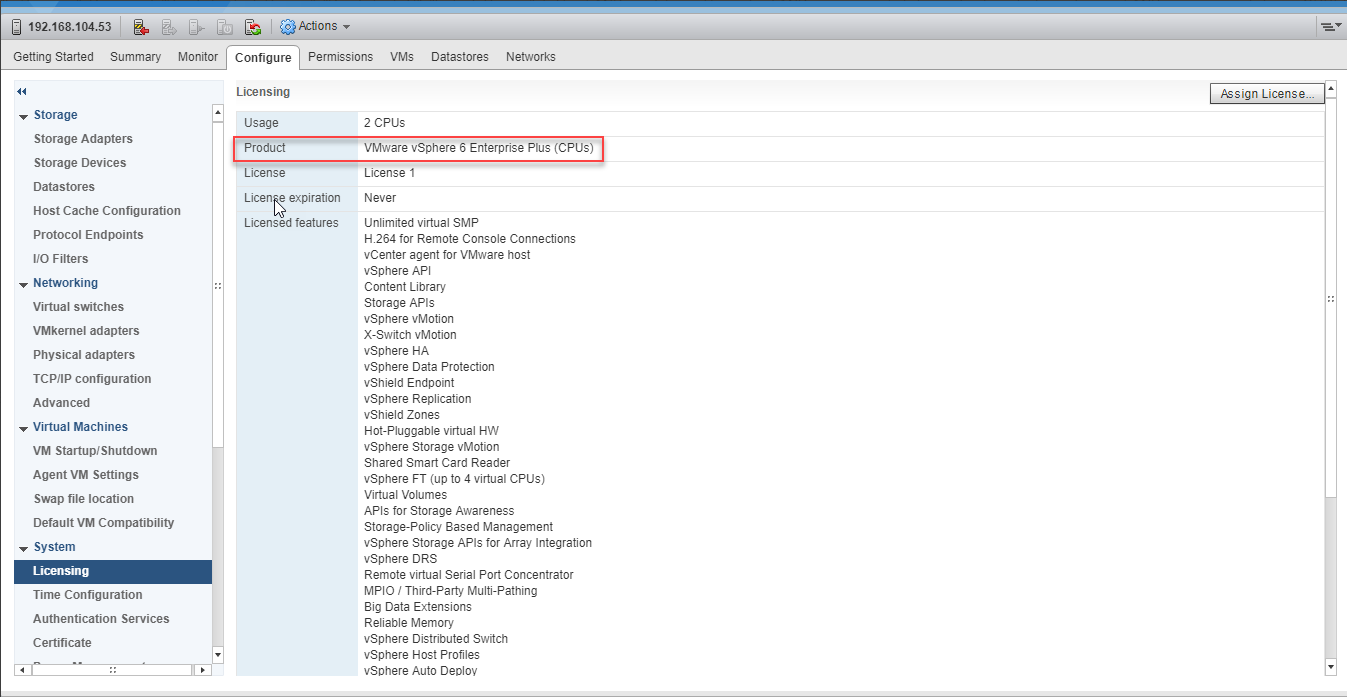This screenshot has height=697, width=1347.
Task: Click 'Big Data Extensions' feature text
Action: pyautogui.click(x=418, y=607)
